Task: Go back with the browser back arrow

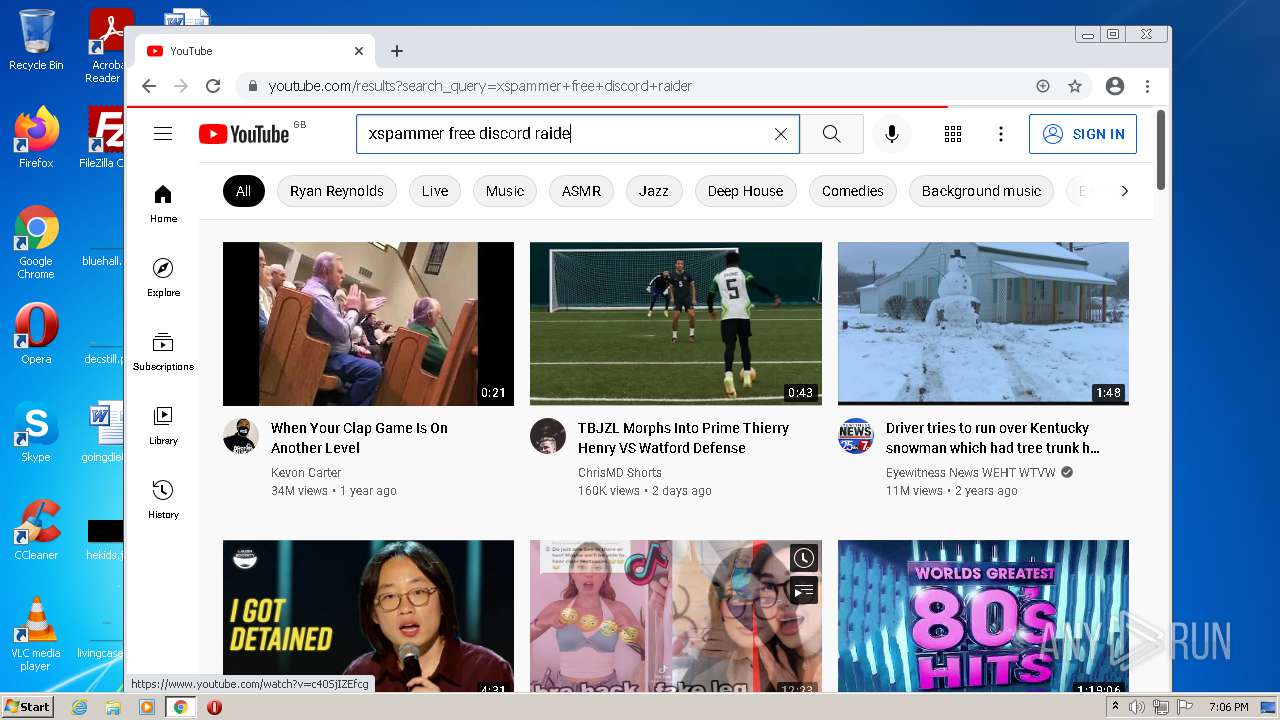Action: pyautogui.click(x=149, y=86)
